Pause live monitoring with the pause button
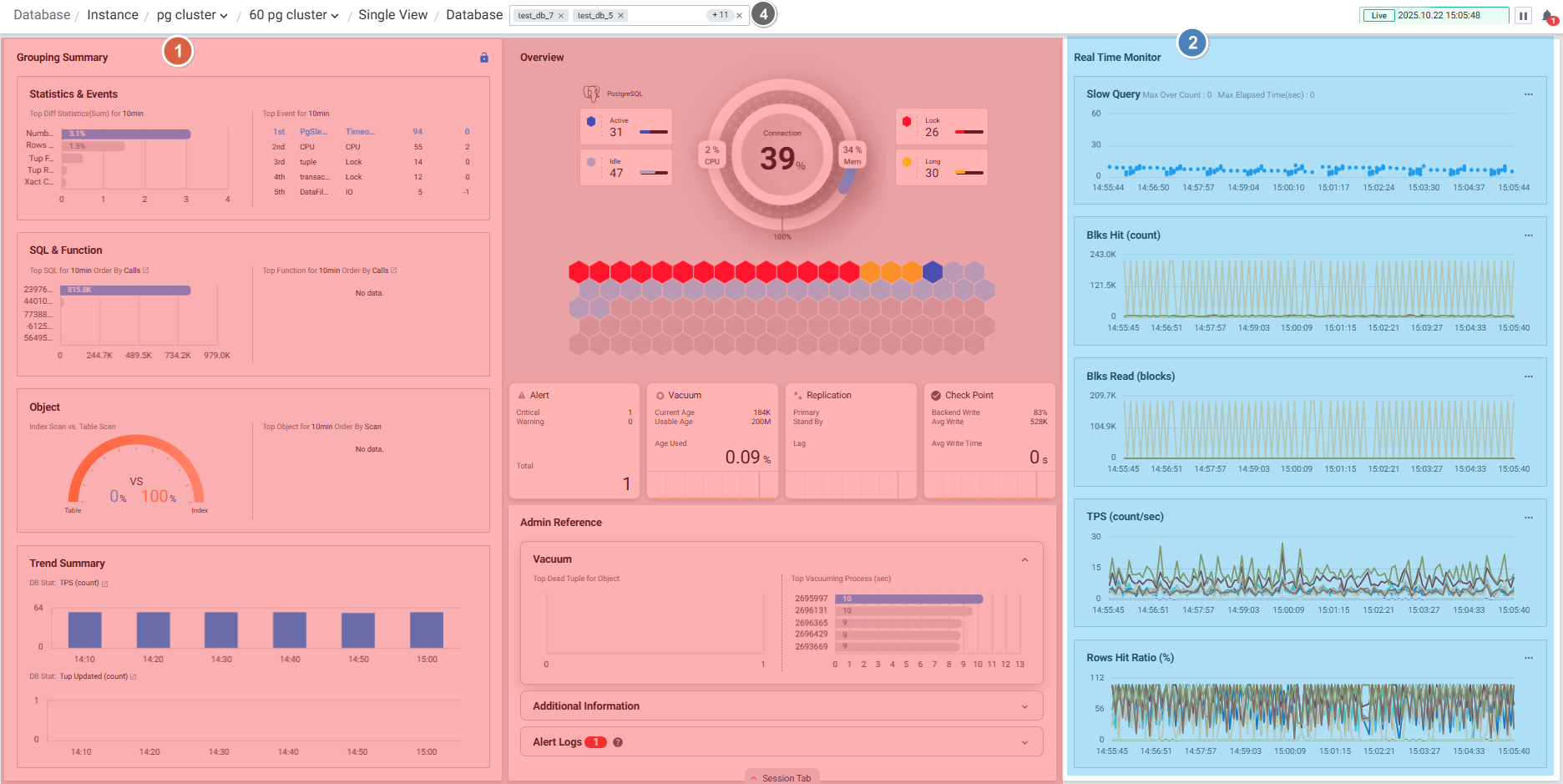The width and height of the screenshot is (1563, 784). pos(1523,16)
